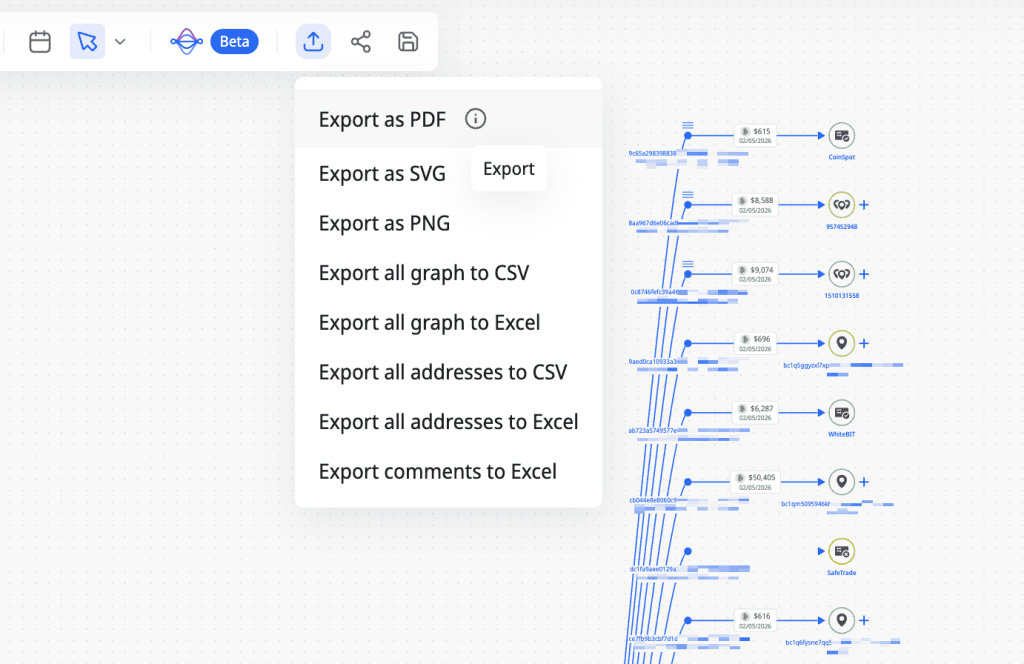Select the 957452948 cluster node icon
The height and width of the screenshot is (664, 1024).
coord(842,205)
